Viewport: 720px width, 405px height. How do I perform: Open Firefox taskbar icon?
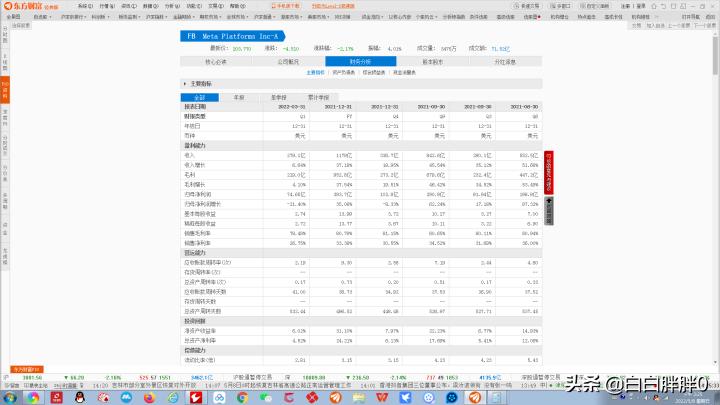coord(149,398)
